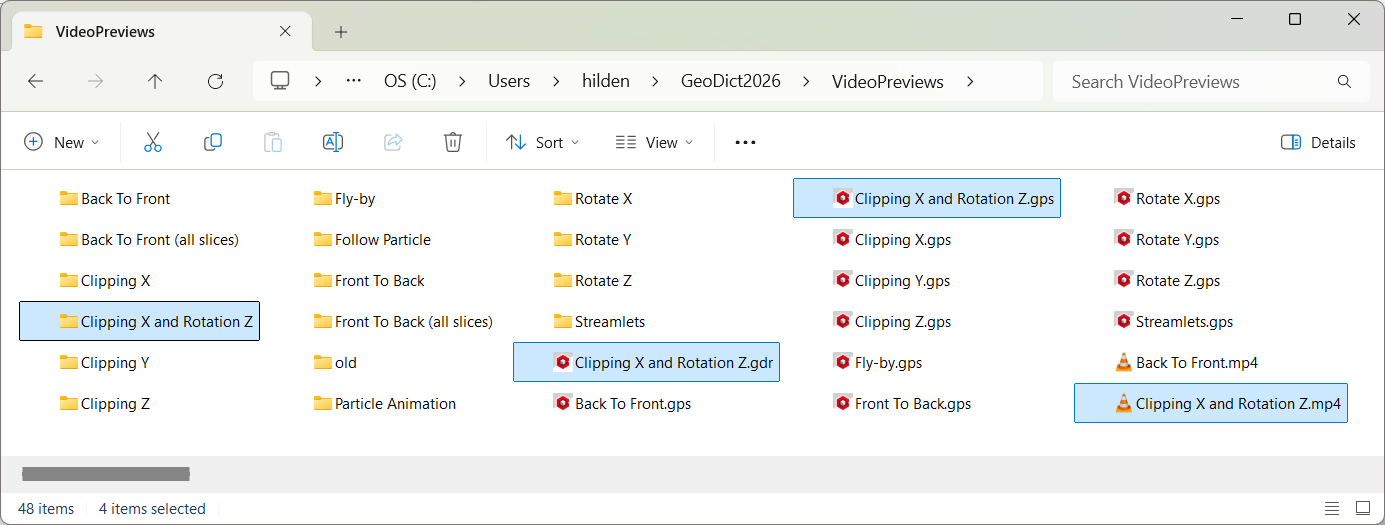
Task: Click the Rename icon in the toolbar
Action: point(333,142)
